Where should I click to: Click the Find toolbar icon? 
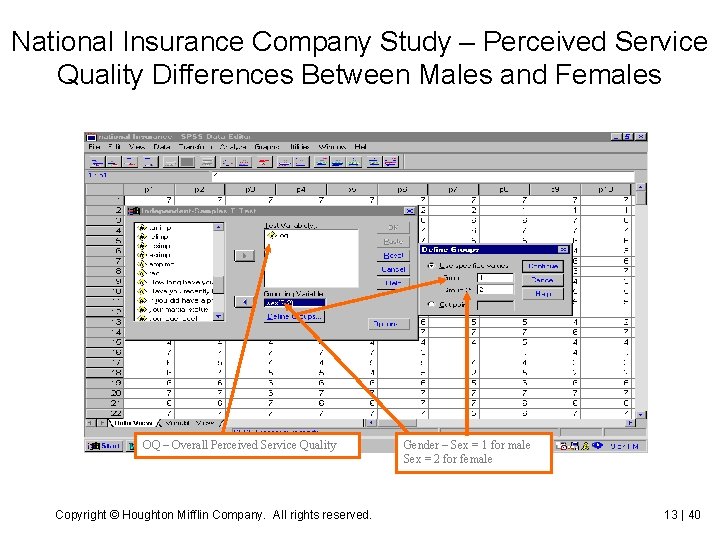[264, 162]
